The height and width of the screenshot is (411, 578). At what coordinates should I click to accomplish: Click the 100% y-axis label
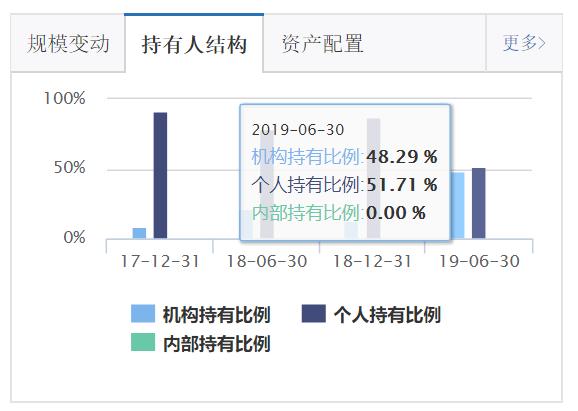pyautogui.click(x=65, y=98)
